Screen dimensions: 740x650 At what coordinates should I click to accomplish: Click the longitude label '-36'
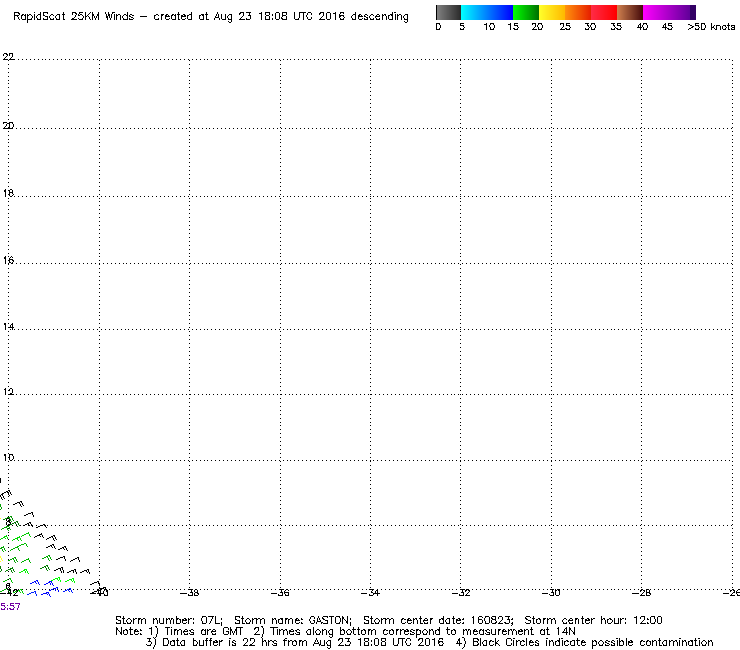[x=280, y=593]
